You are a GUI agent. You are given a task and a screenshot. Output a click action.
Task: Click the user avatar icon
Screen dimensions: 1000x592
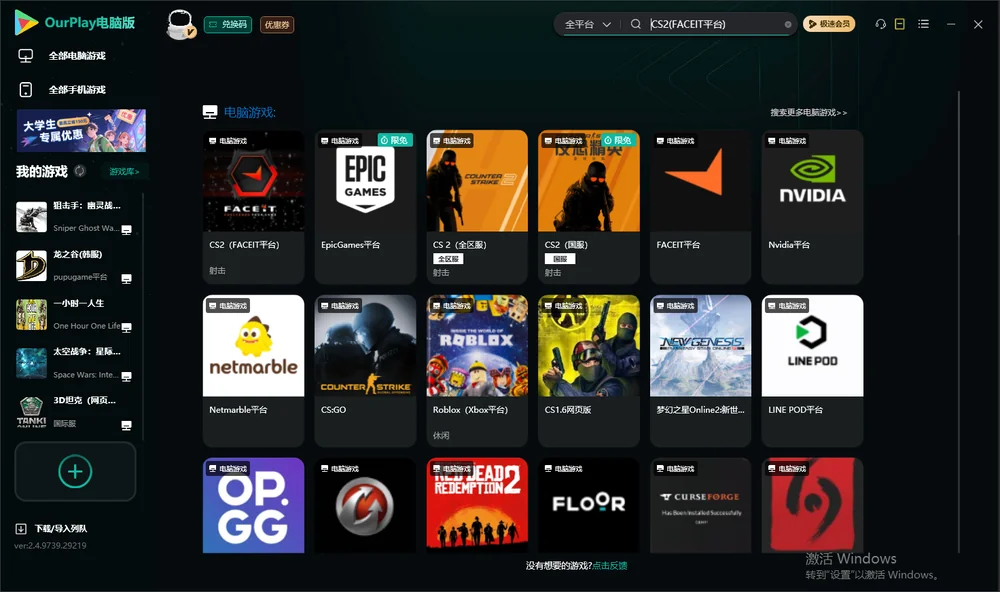[x=180, y=25]
